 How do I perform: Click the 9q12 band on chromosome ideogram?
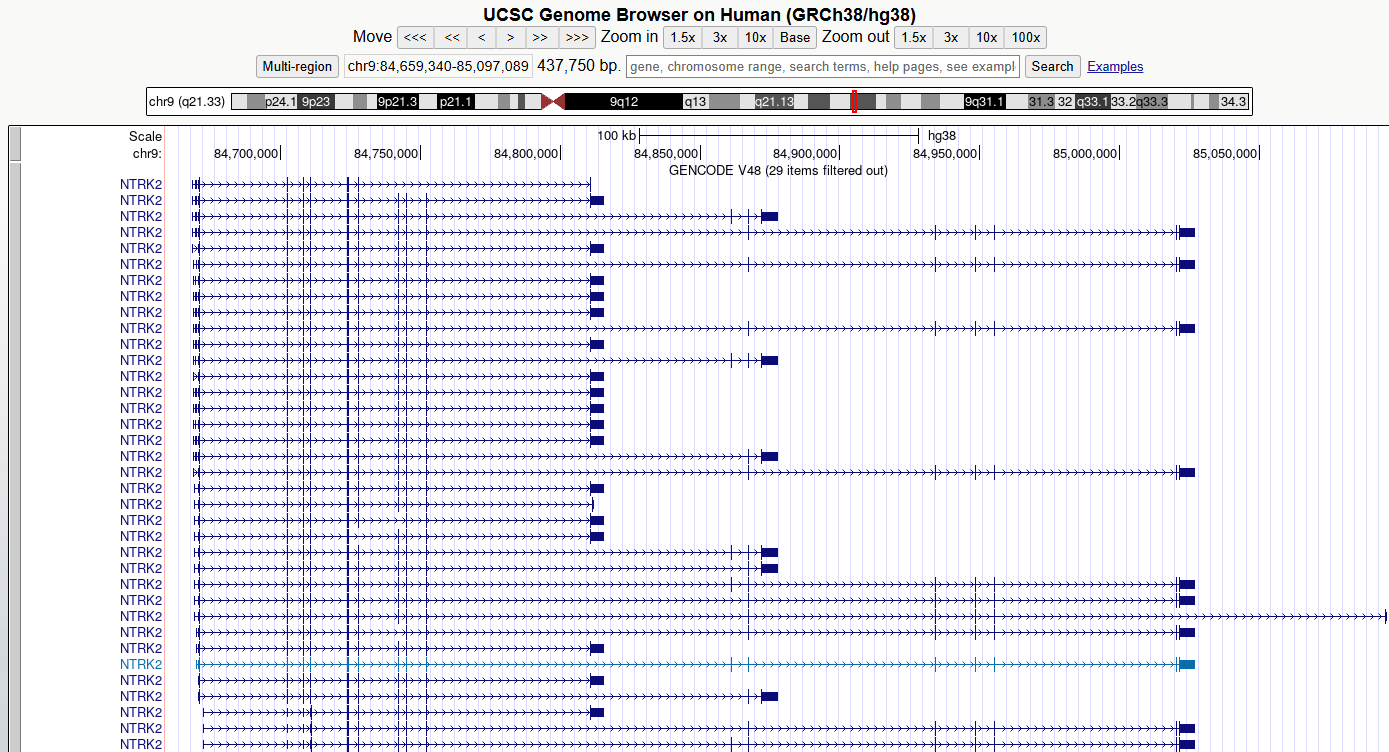click(624, 102)
